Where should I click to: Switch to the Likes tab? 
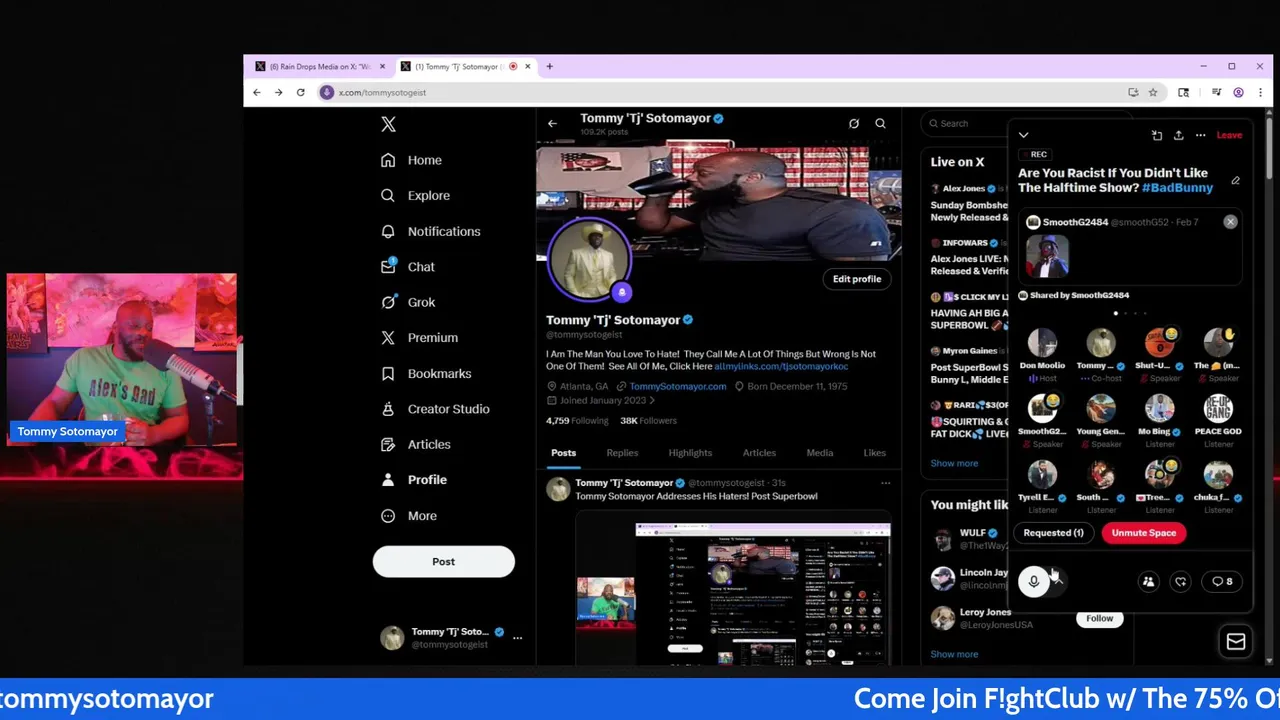(x=874, y=453)
